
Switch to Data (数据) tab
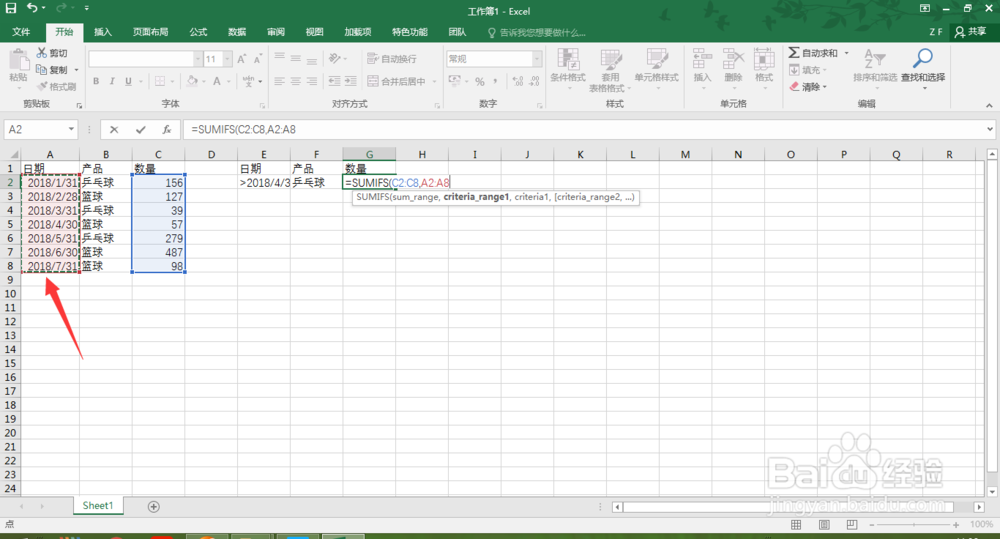point(237,32)
